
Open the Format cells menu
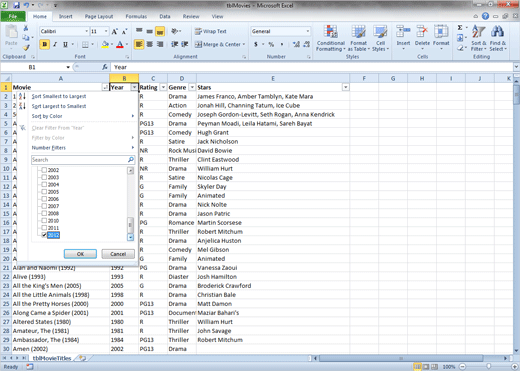click(x=441, y=37)
